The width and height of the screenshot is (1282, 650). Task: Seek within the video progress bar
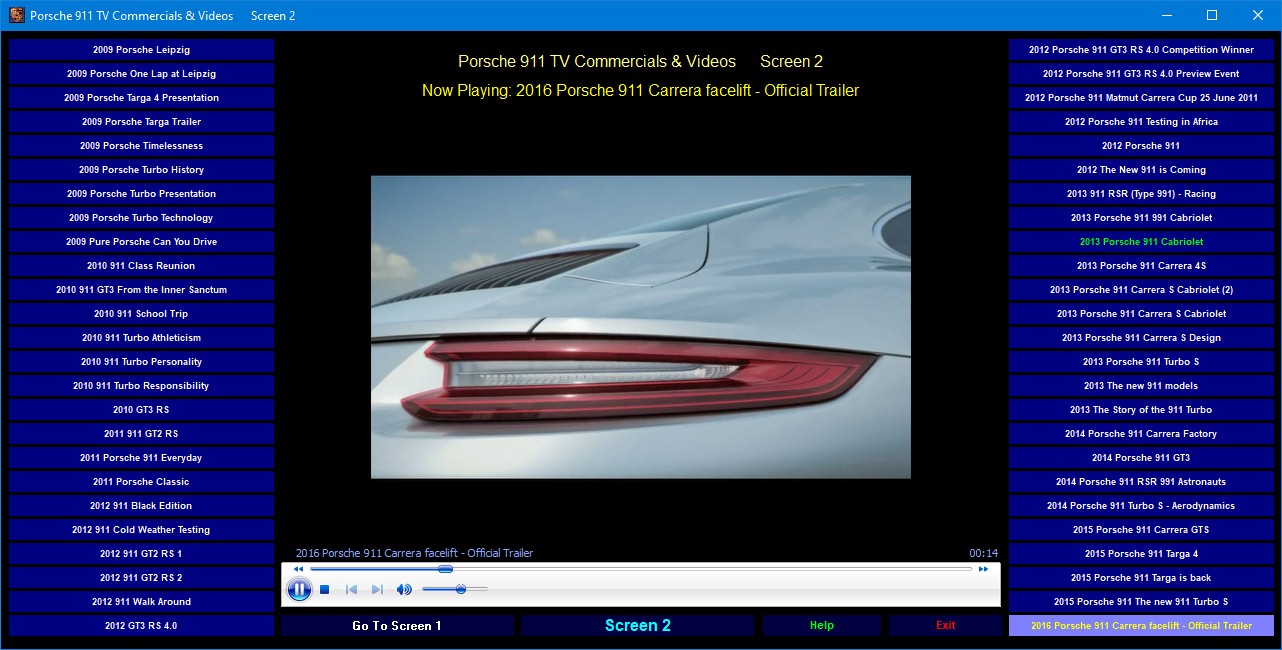pos(641,569)
